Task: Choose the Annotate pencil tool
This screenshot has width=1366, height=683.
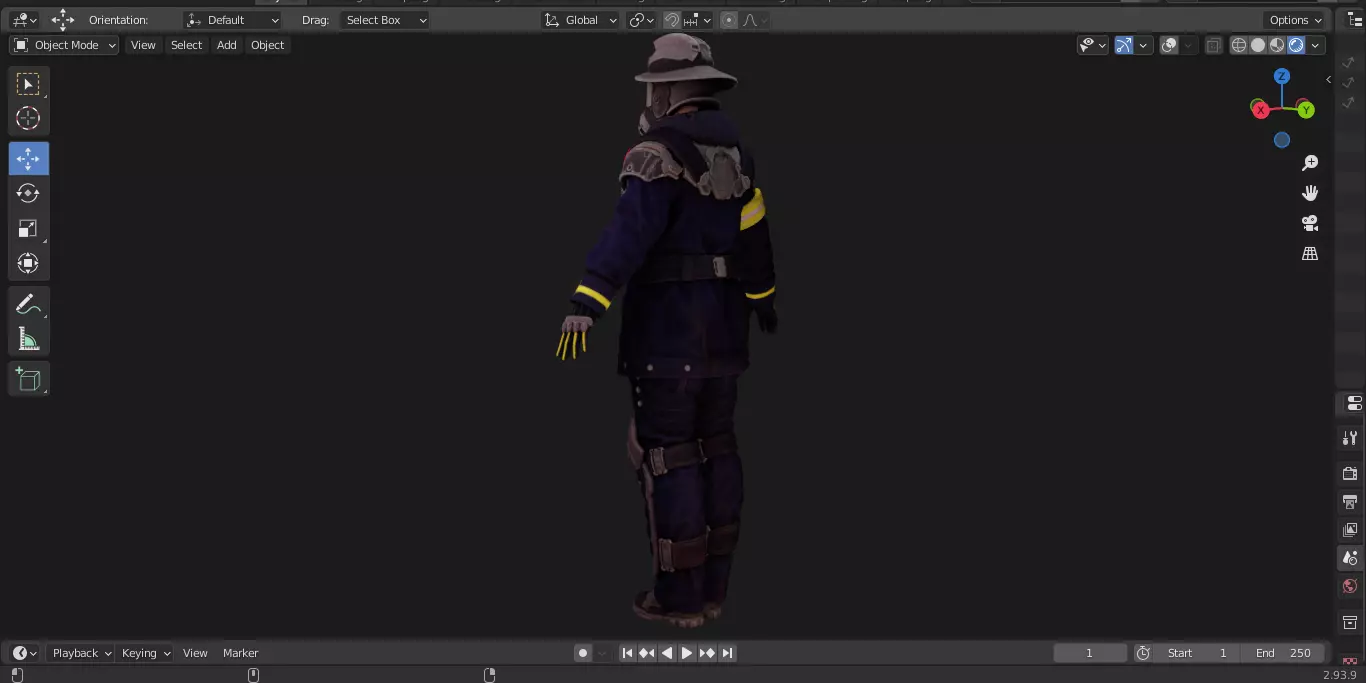Action: click(x=28, y=304)
